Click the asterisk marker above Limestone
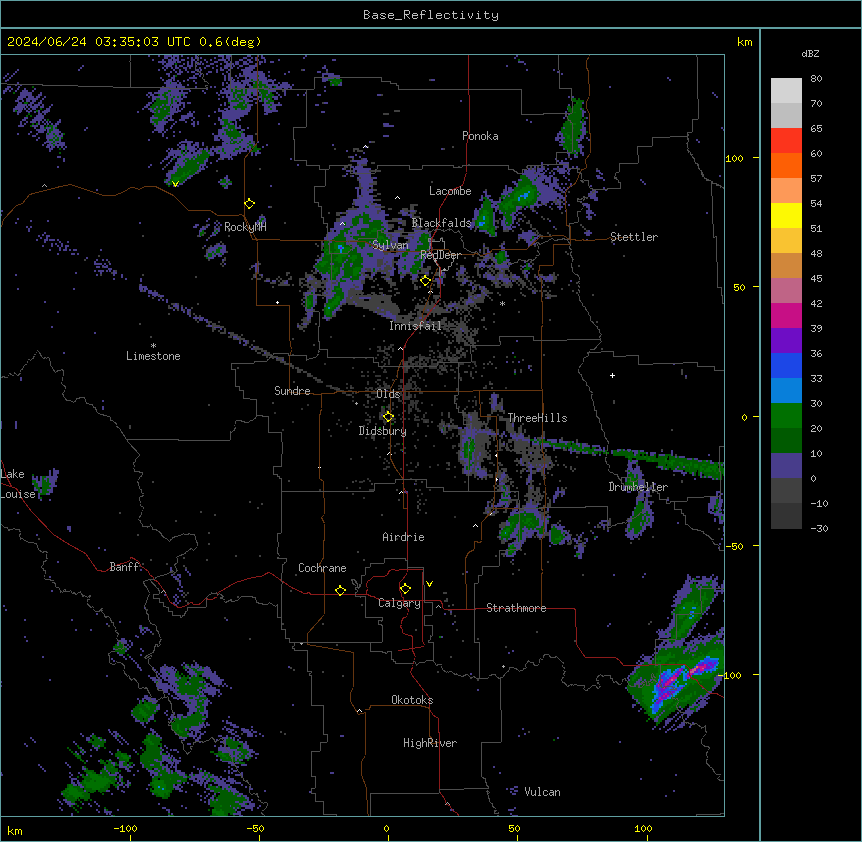Viewport: 862px width, 842px height. coord(153,346)
